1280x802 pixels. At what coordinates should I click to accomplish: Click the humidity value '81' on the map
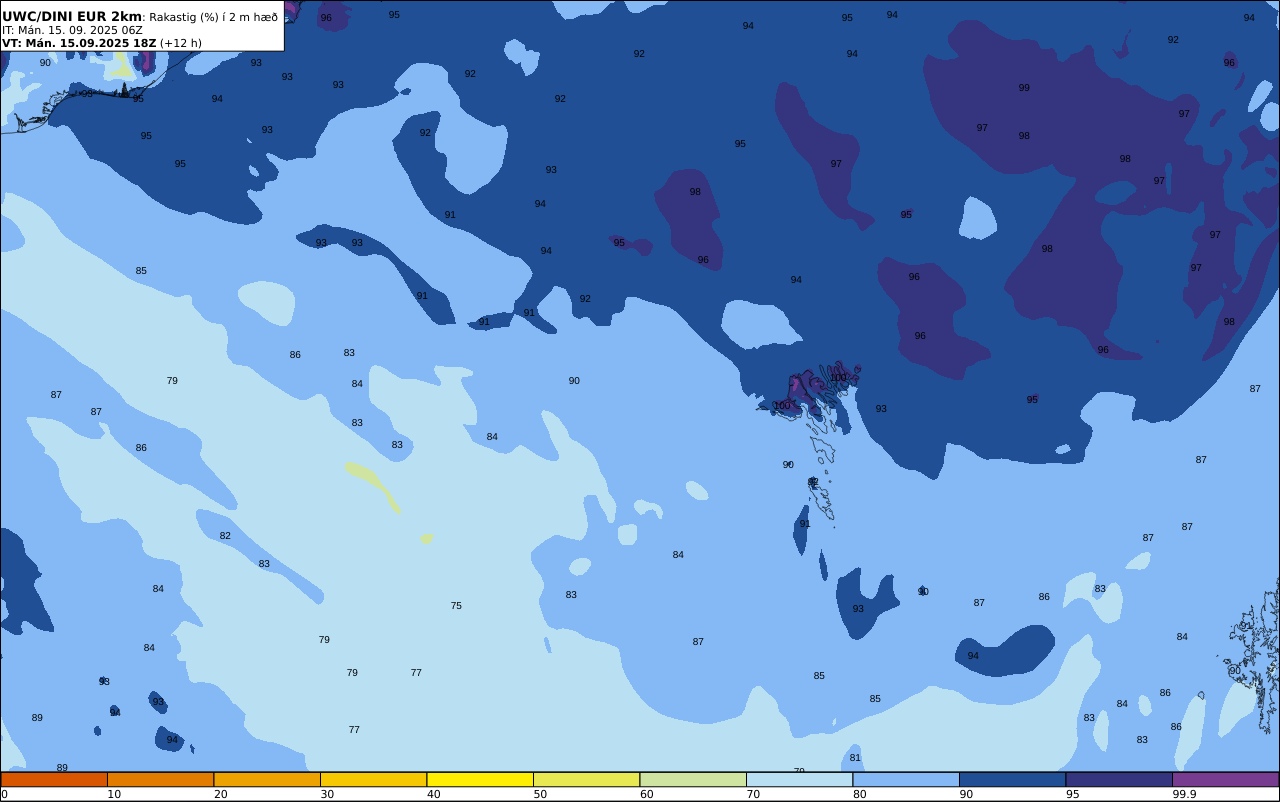tap(855, 758)
